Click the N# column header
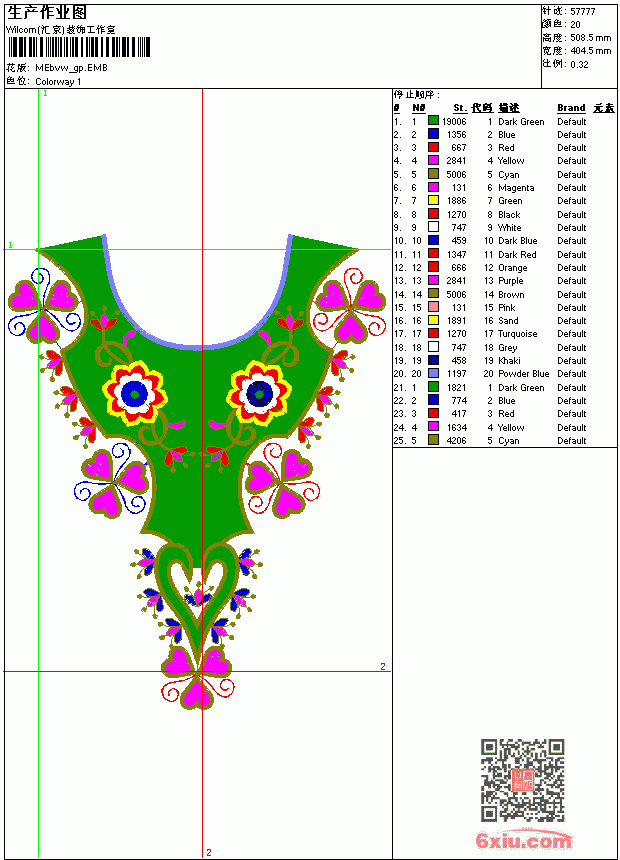 419,108
